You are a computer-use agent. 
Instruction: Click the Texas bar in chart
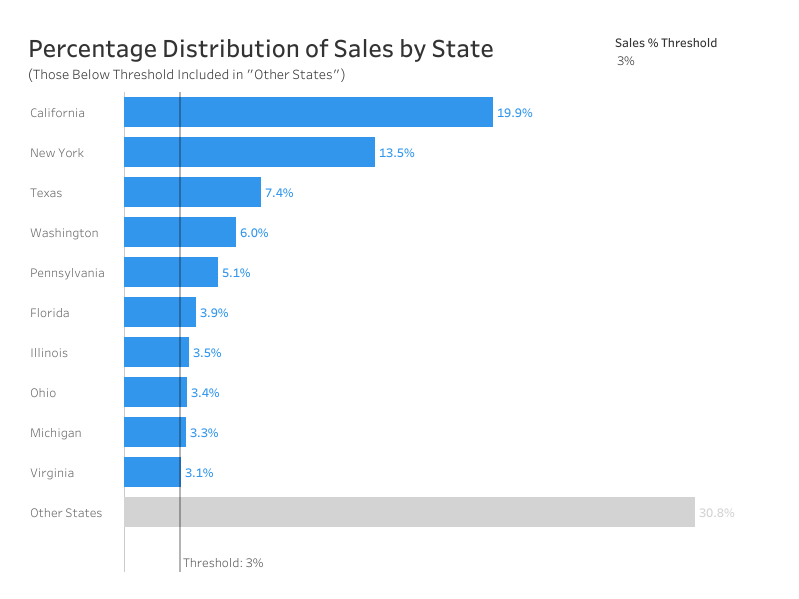[x=192, y=192]
